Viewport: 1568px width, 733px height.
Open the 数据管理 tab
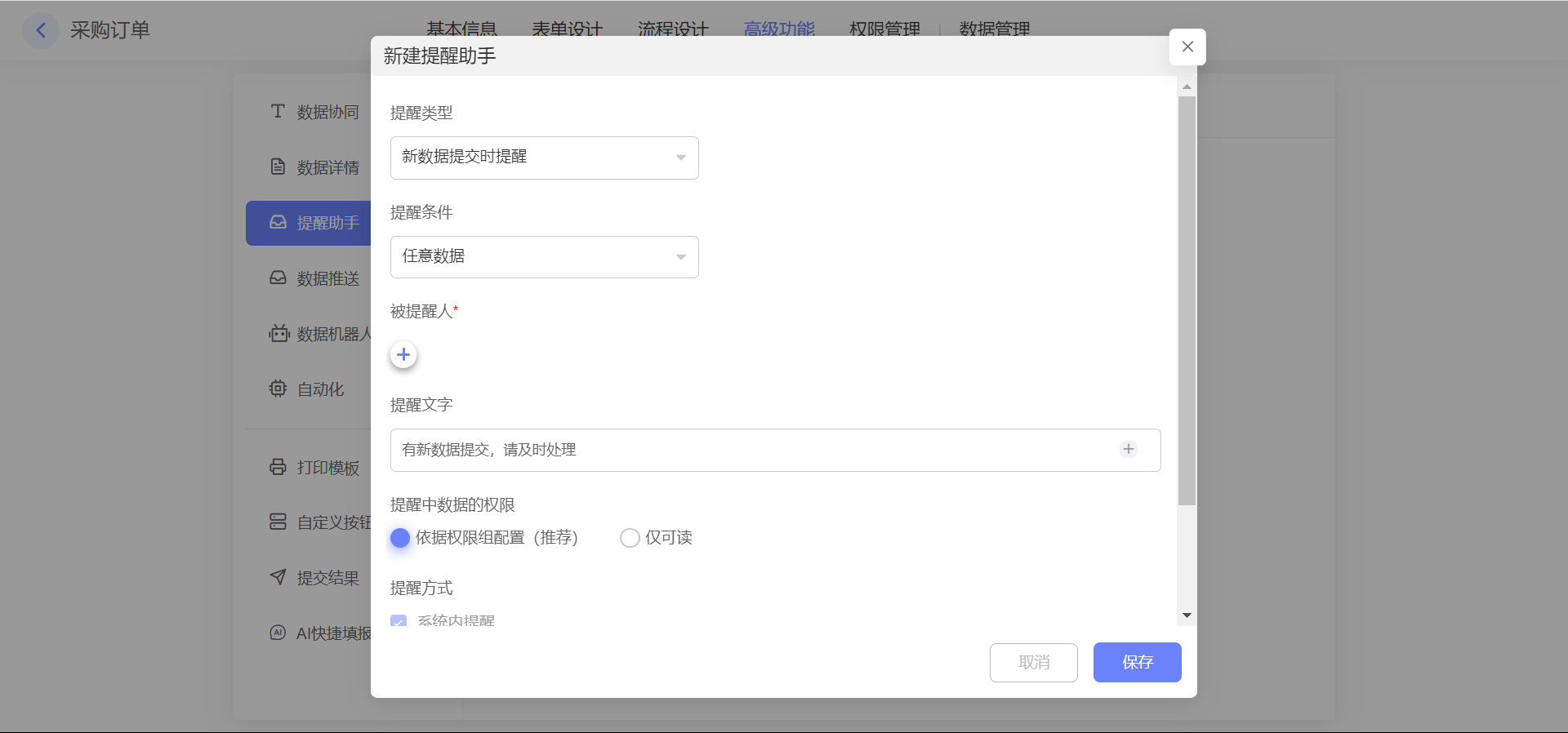(994, 29)
